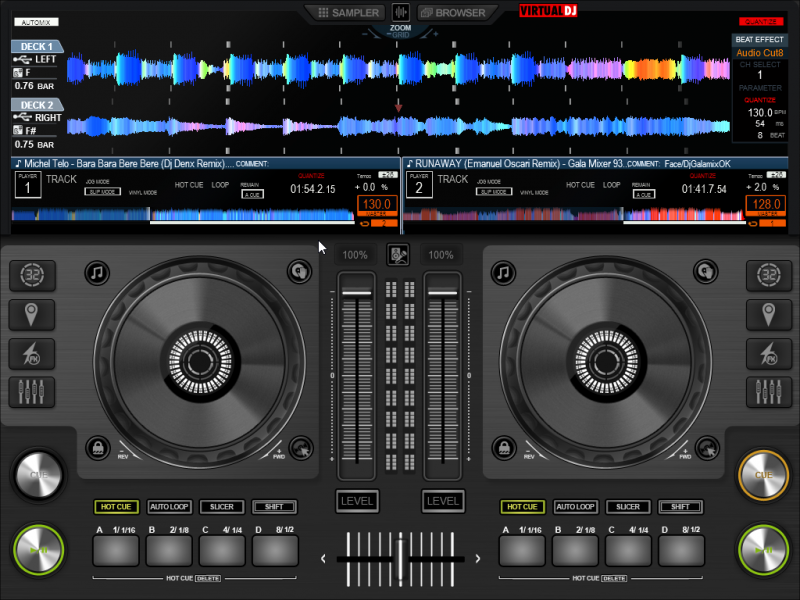Click the key icon next to F# in Deck 2
The width and height of the screenshot is (800, 600).
click(x=18, y=131)
